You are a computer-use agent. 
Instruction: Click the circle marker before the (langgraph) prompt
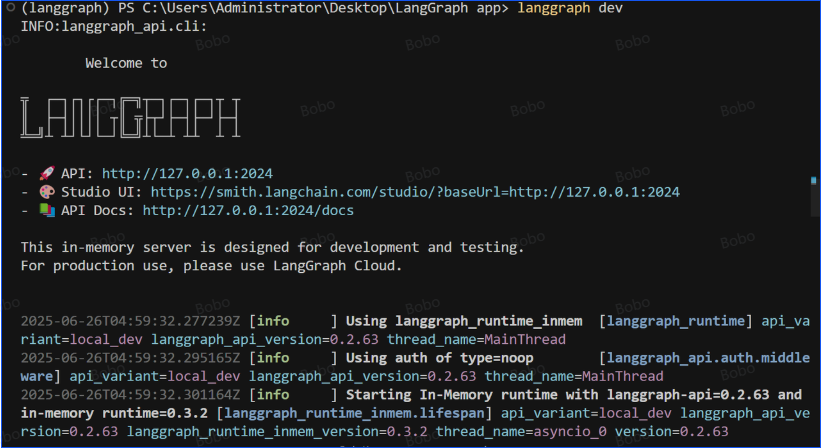click(x=10, y=8)
